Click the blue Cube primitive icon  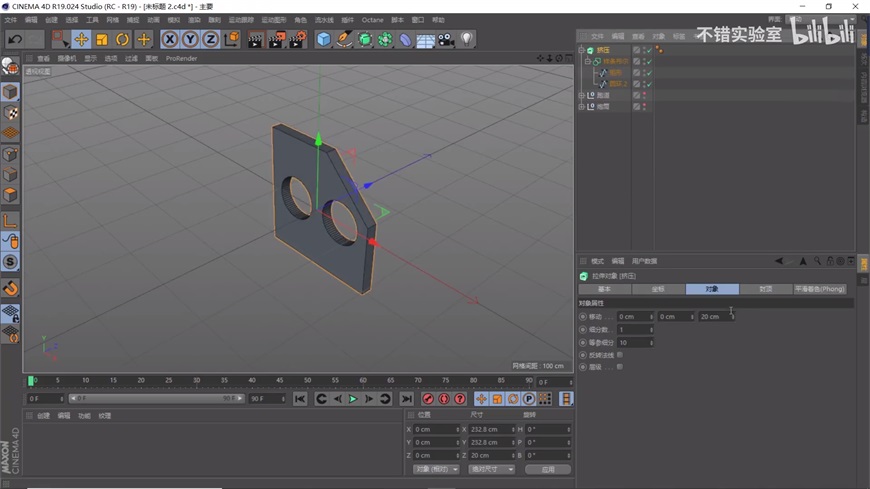click(323, 40)
